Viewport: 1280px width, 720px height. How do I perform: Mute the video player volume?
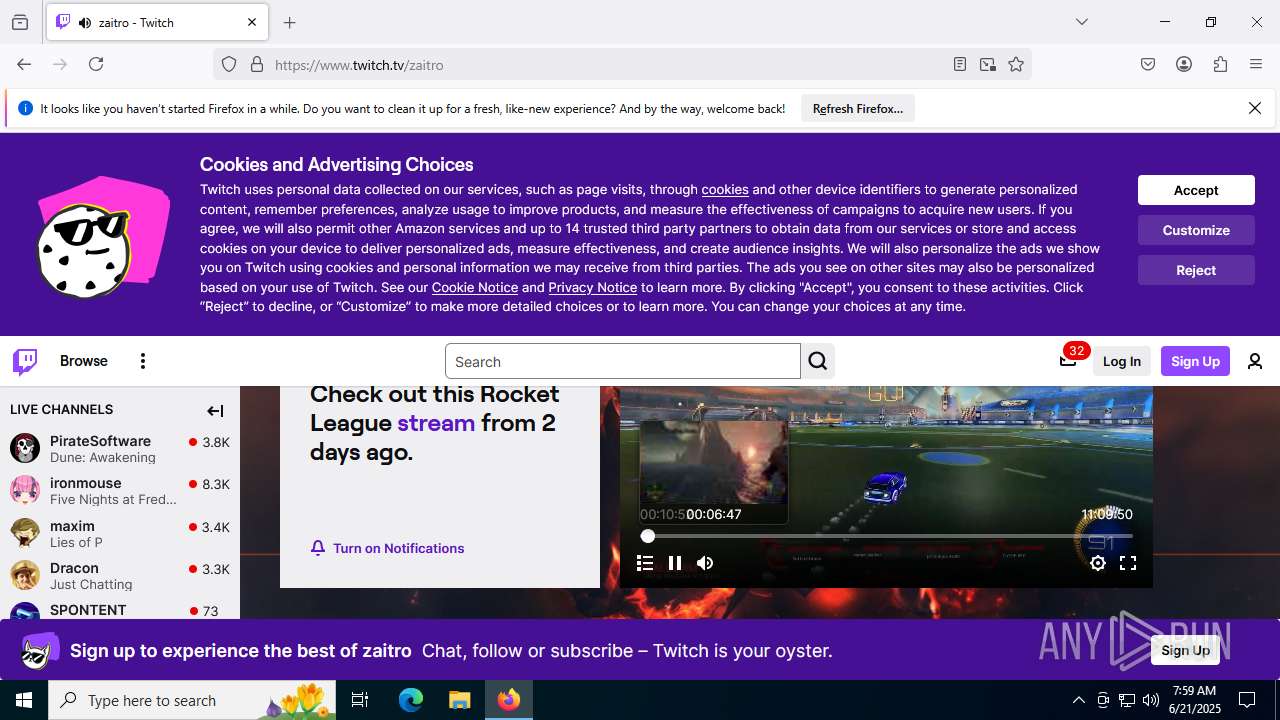[x=705, y=563]
